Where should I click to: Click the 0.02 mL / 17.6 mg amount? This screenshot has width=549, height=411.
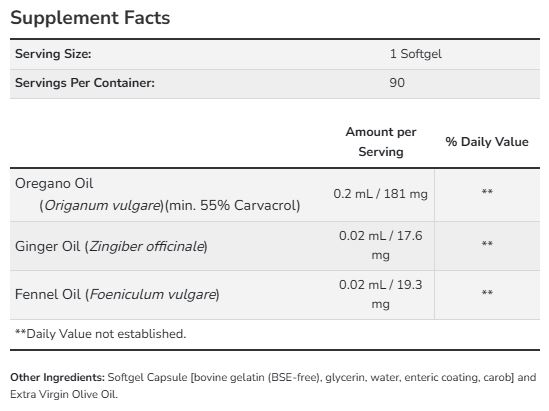pyautogui.click(x=380, y=245)
